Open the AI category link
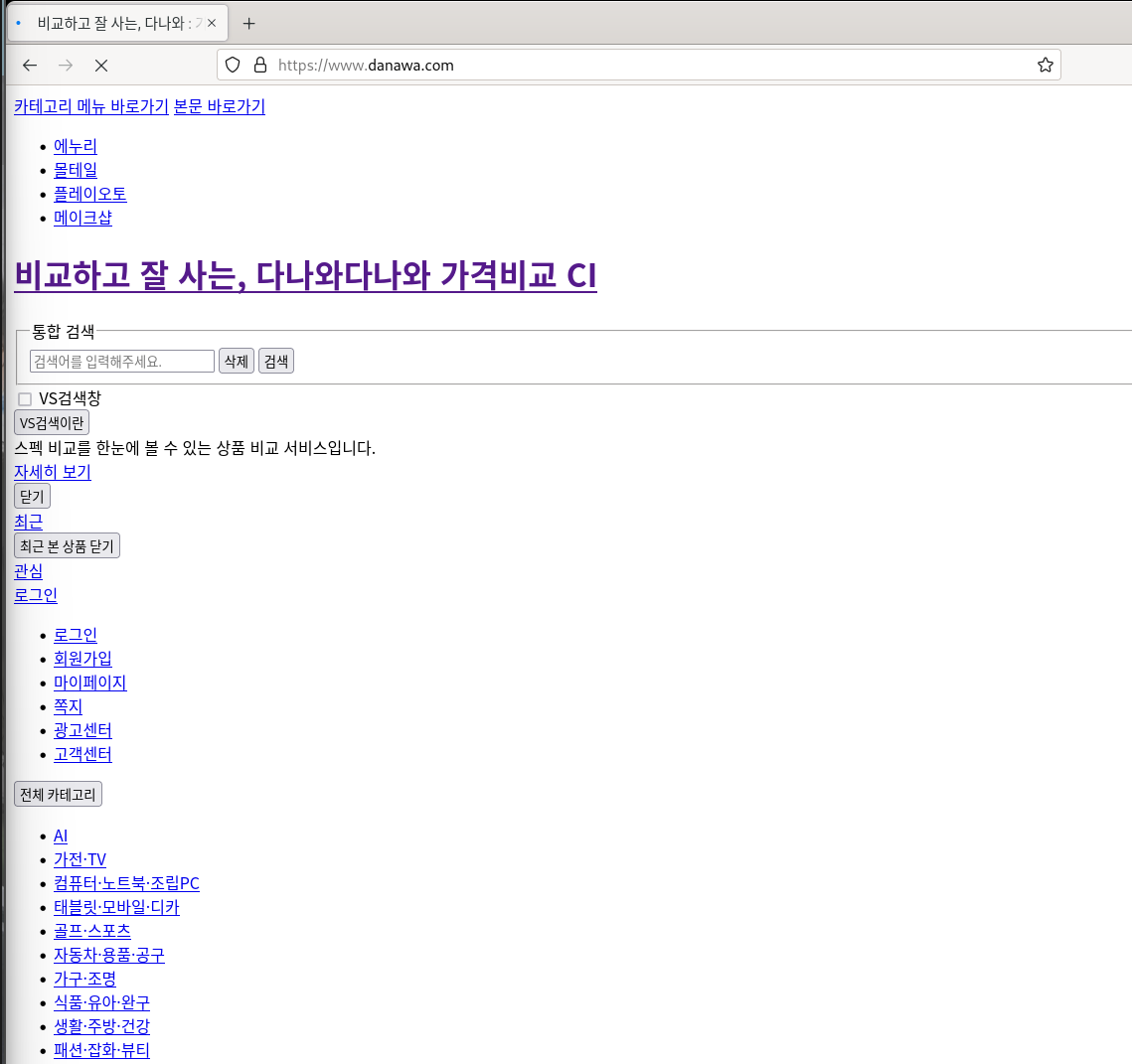The height and width of the screenshot is (1064, 1132). pyautogui.click(x=61, y=836)
